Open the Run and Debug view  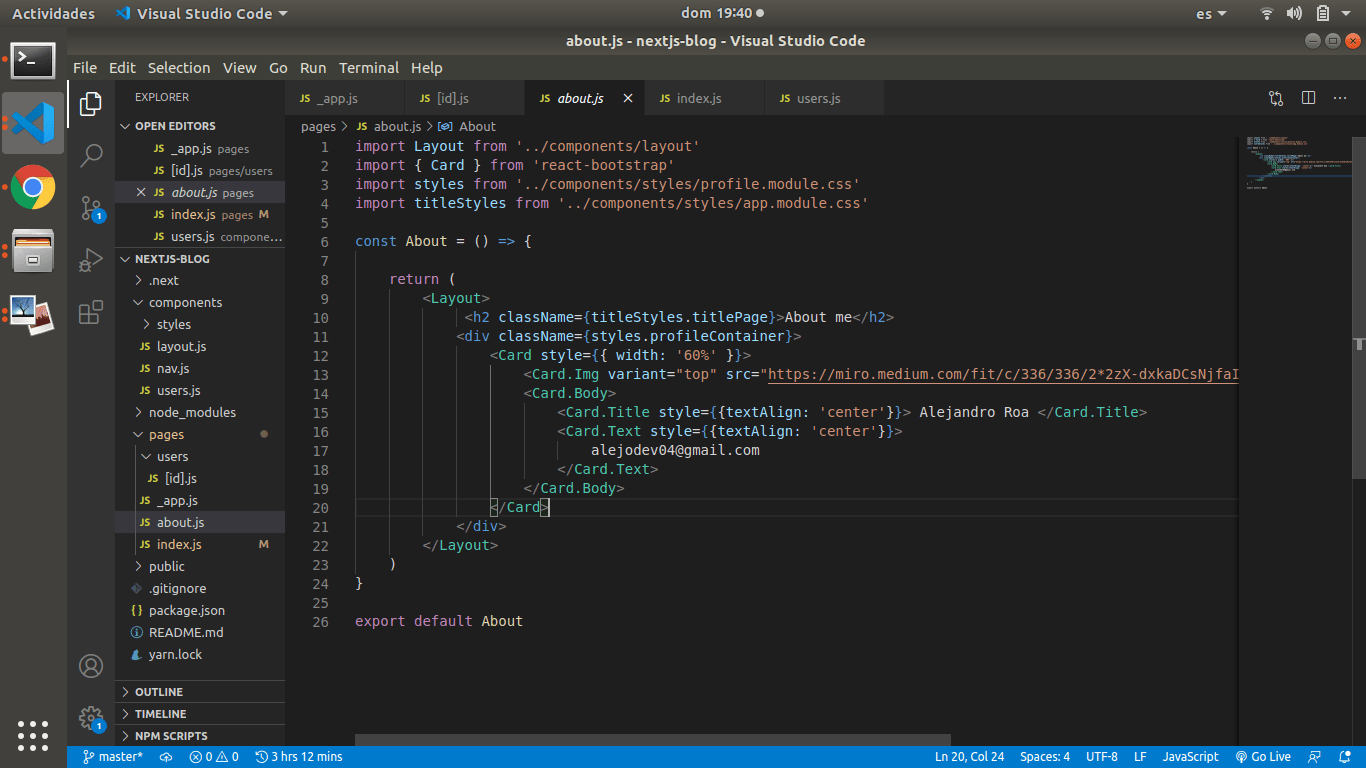click(x=91, y=260)
